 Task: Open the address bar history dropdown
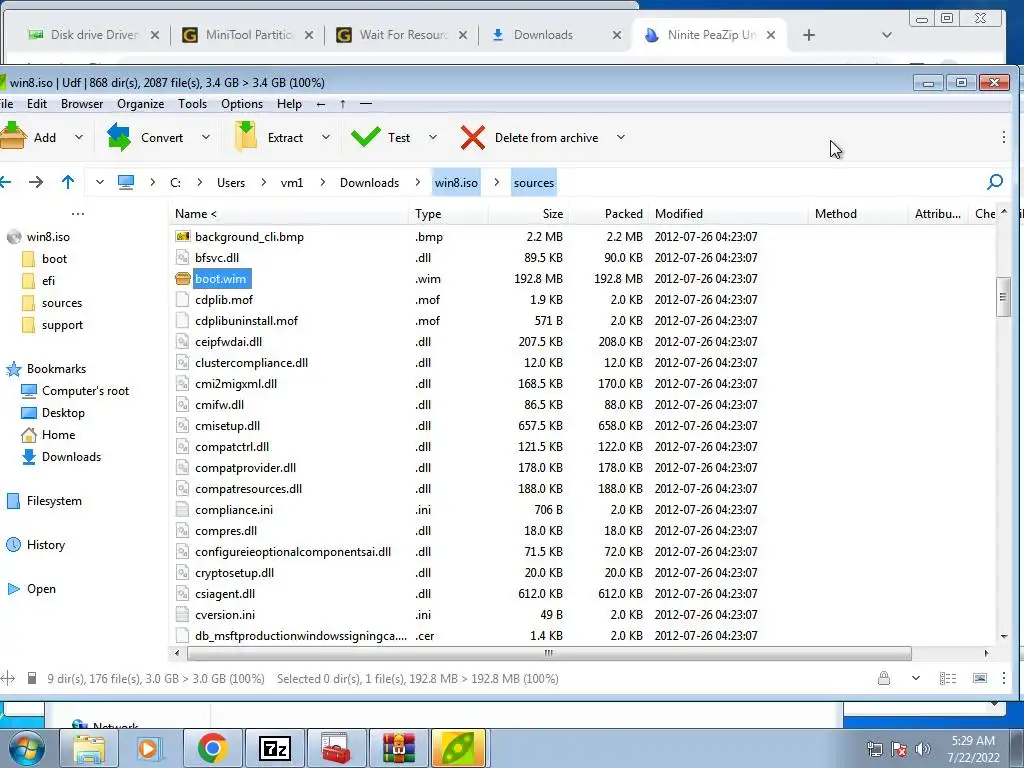click(99, 182)
